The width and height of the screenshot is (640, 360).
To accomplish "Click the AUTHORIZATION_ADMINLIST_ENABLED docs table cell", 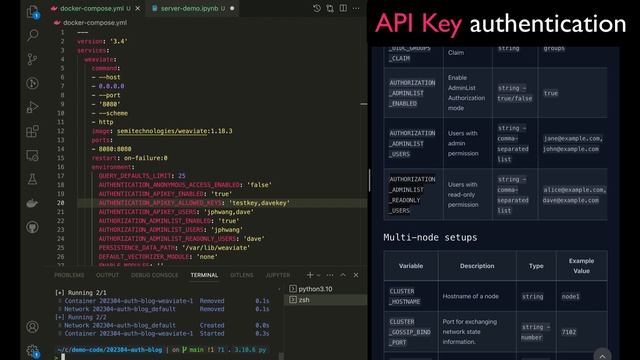I will pos(412,93).
